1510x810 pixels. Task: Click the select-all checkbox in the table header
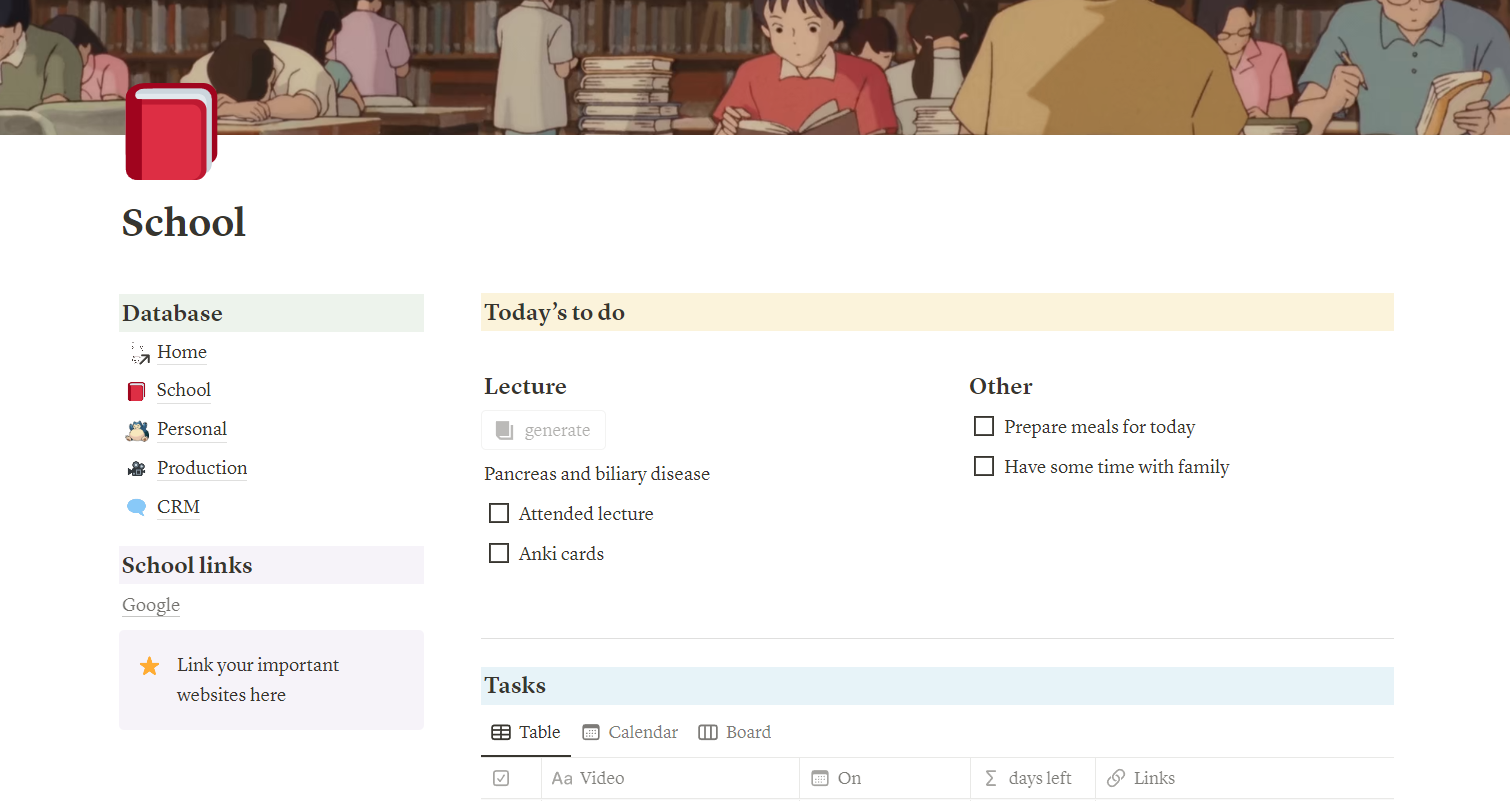coord(501,778)
